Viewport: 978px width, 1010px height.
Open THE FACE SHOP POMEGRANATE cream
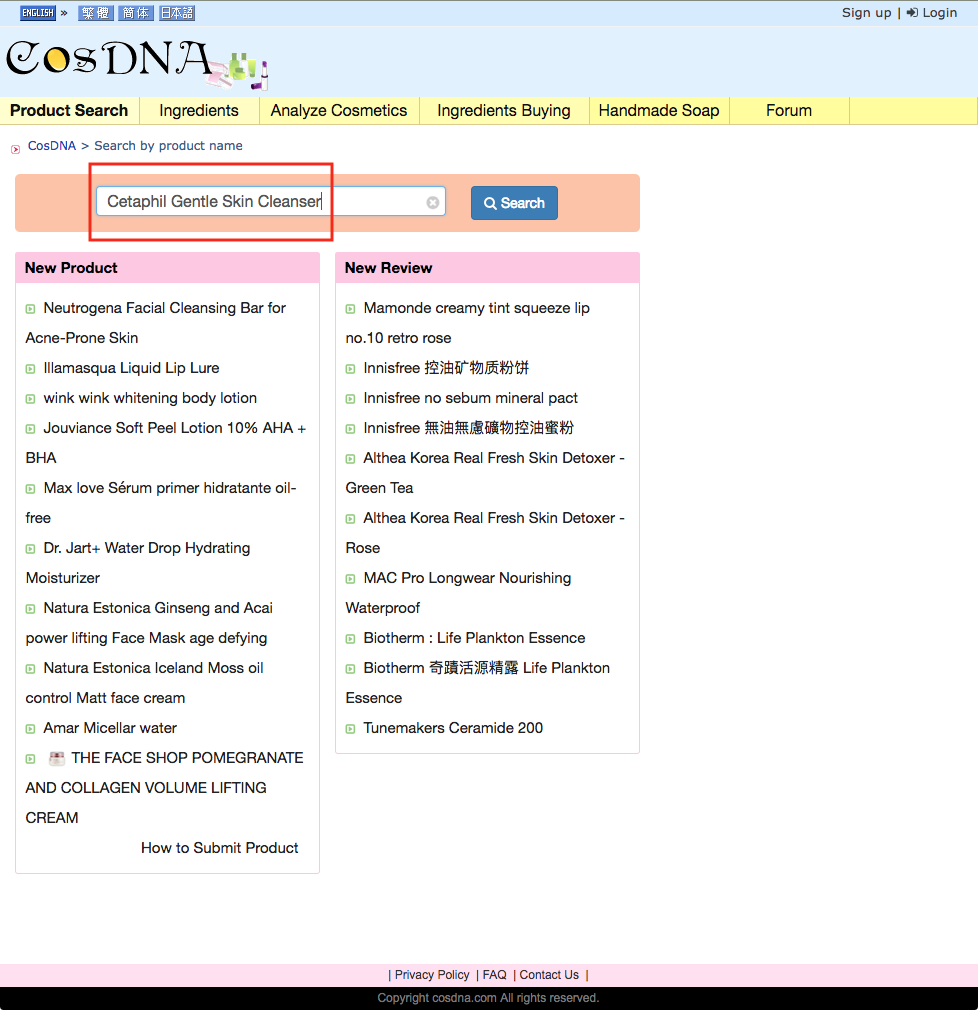pyautogui.click(x=164, y=788)
